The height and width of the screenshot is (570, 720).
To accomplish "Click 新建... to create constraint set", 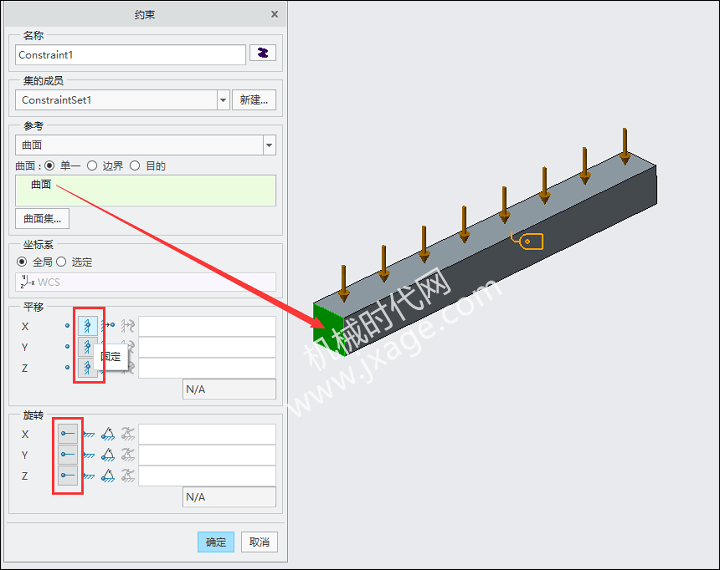I will [254, 100].
